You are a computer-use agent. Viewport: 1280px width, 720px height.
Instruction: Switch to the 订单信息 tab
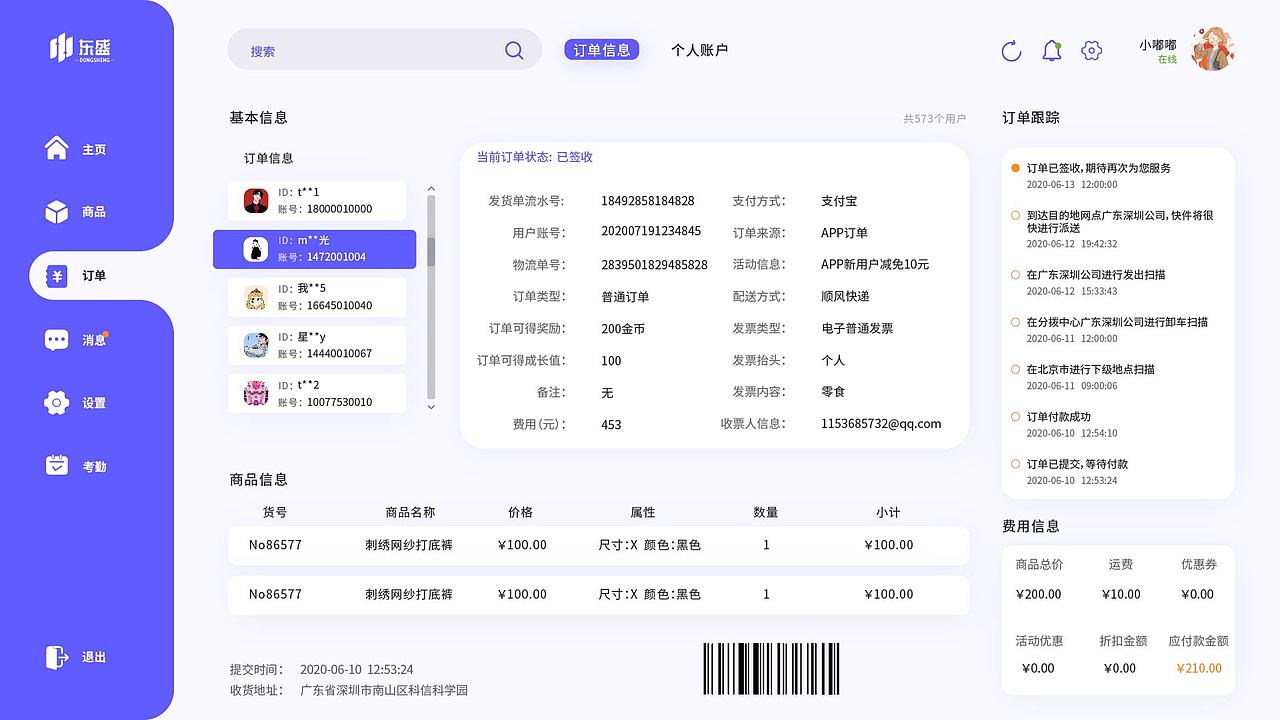(x=602, y=50)
